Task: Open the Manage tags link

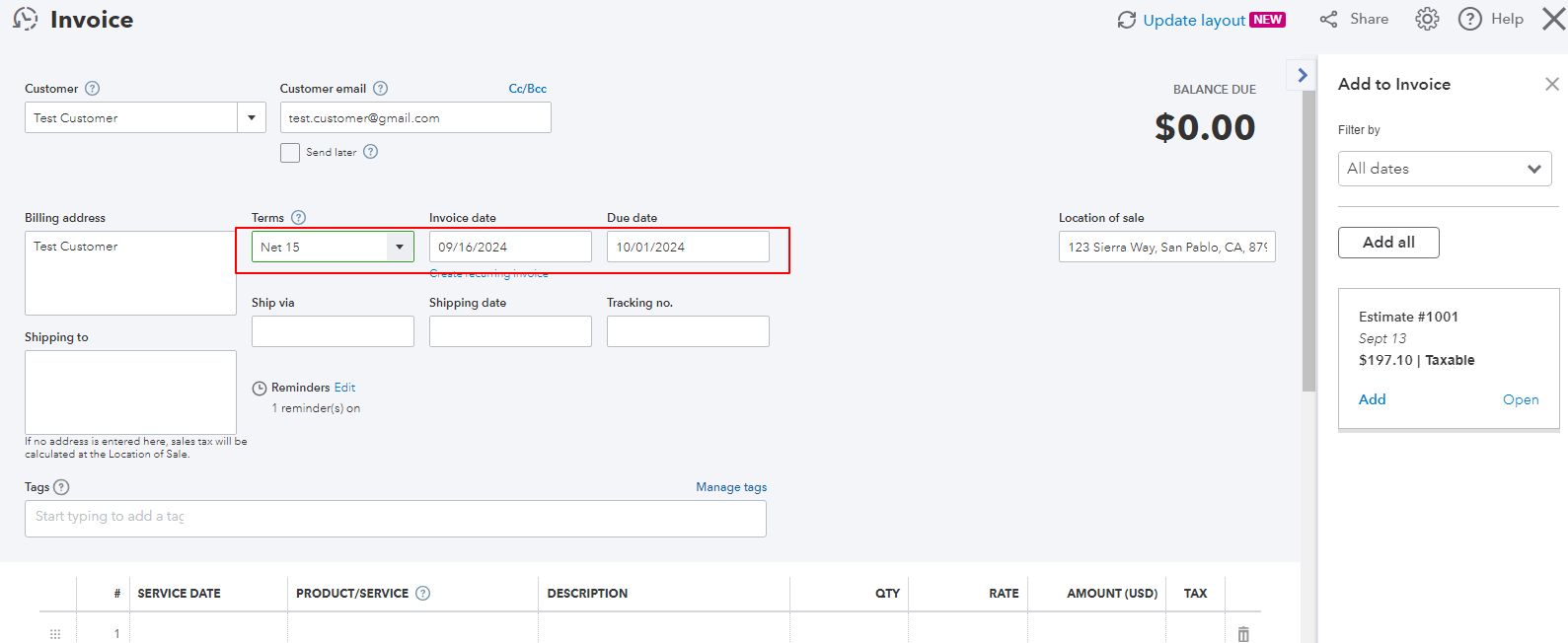Action: 731,487
